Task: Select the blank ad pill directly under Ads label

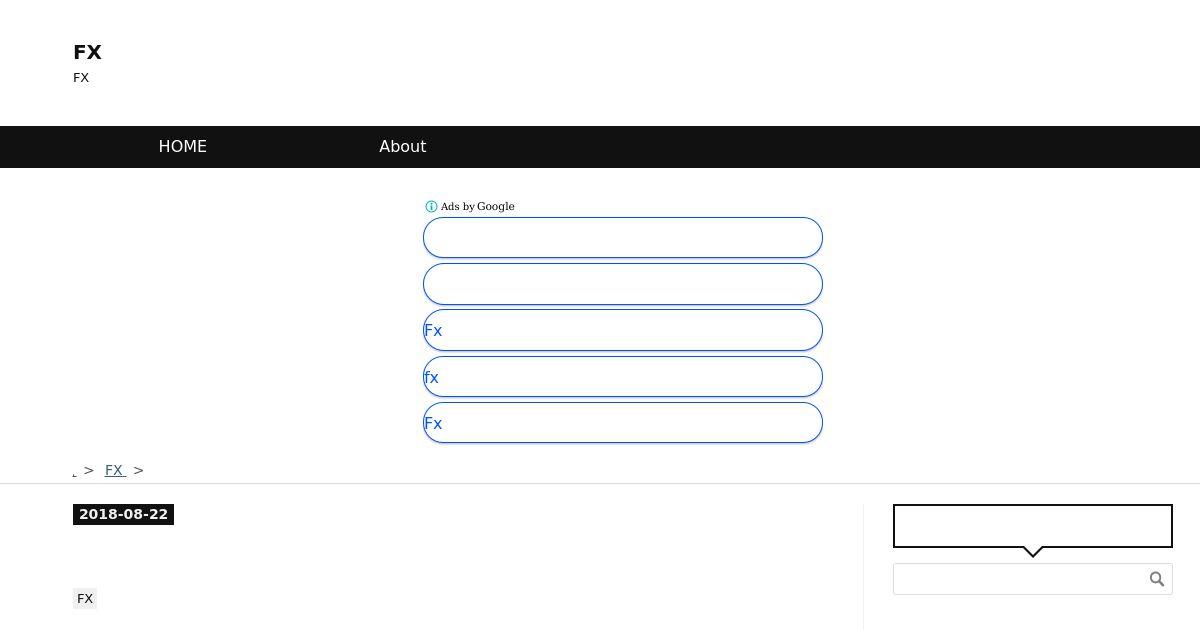Action: [x=623, y=238]
